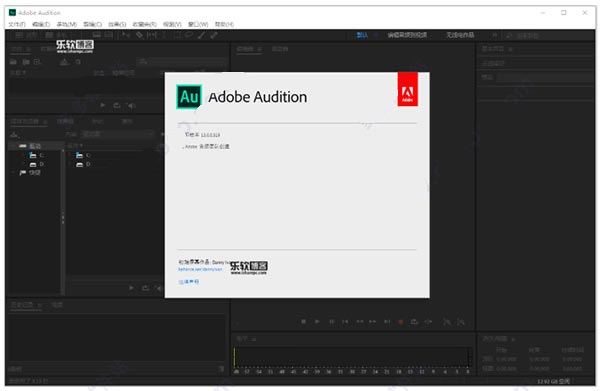The width and height of the screenshot is (600, 391).
Task: Select the Razor tool in toolbar
Action: pos(139,35)
